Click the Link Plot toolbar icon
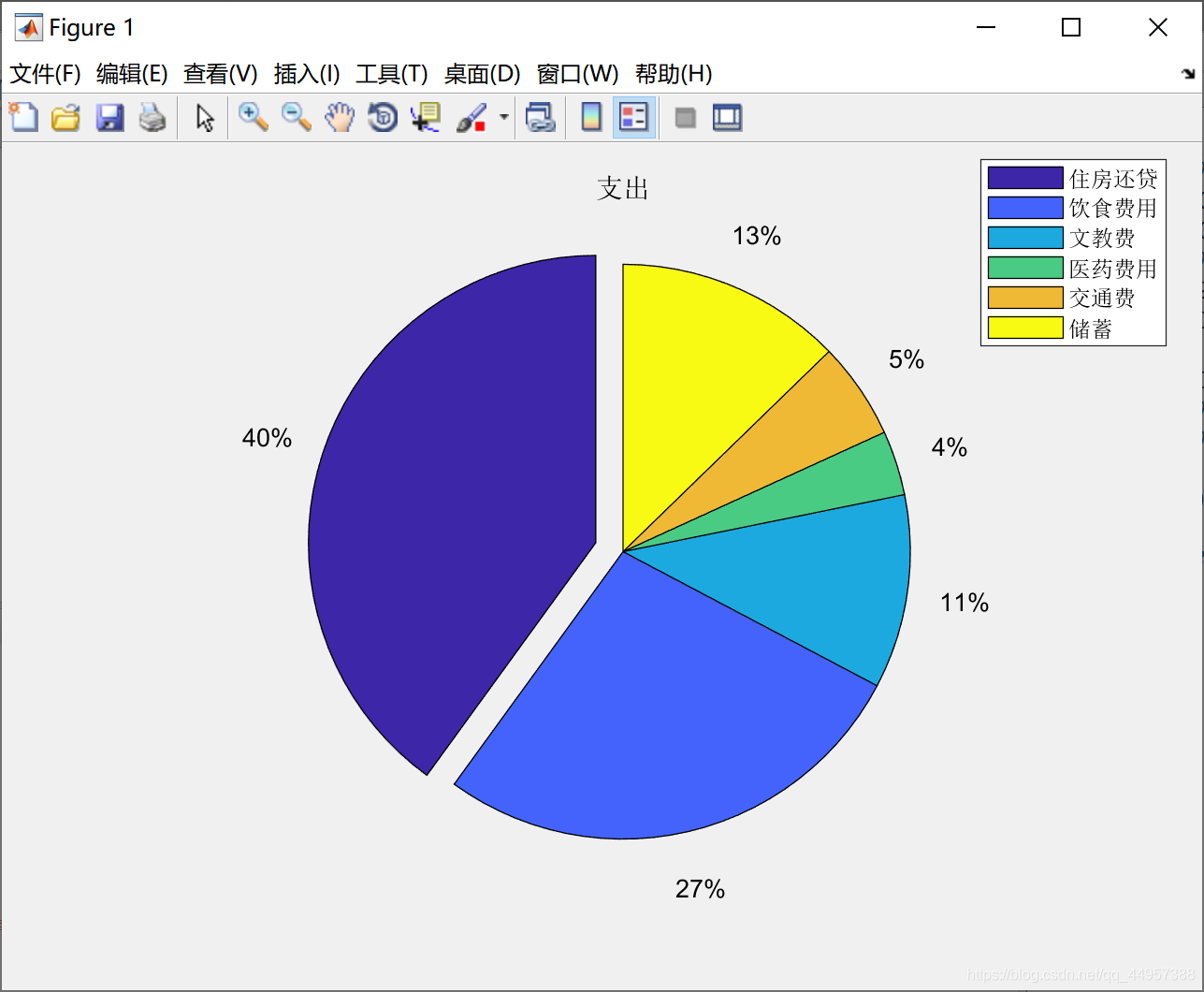The height and width of the screenshot is (992, 1204). coord(540,117)
